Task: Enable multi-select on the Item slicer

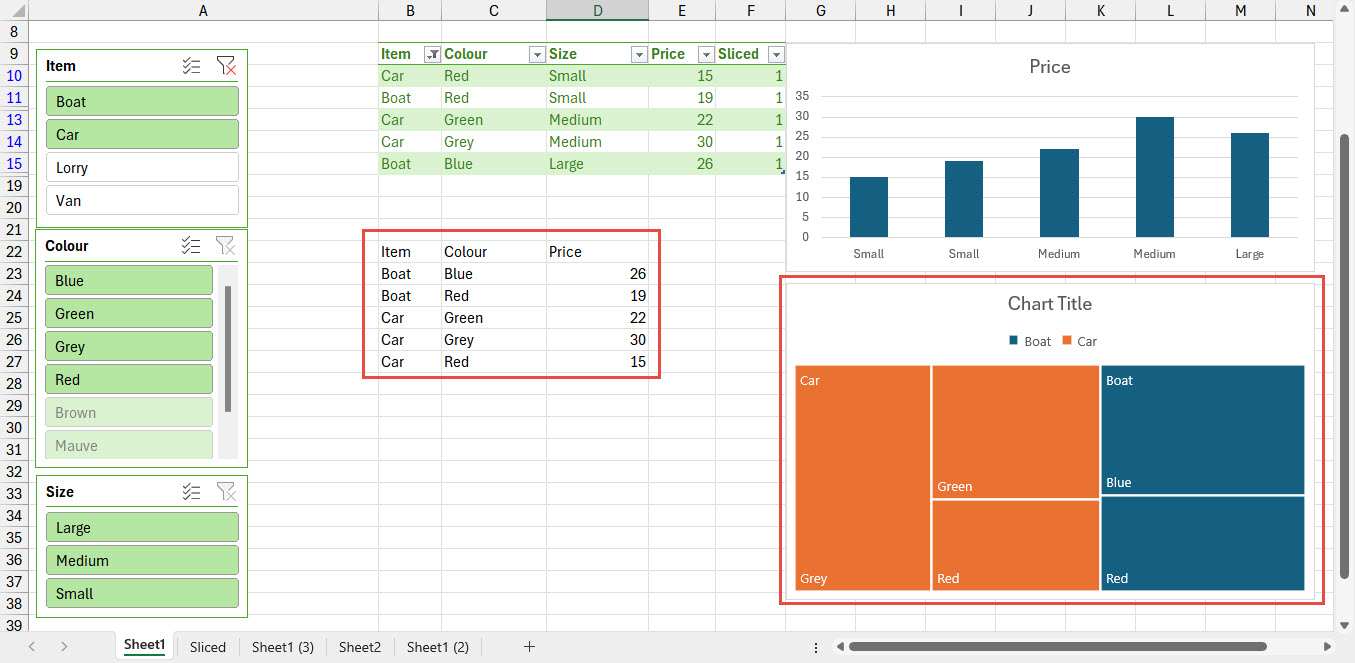Action: pos(191,66)
